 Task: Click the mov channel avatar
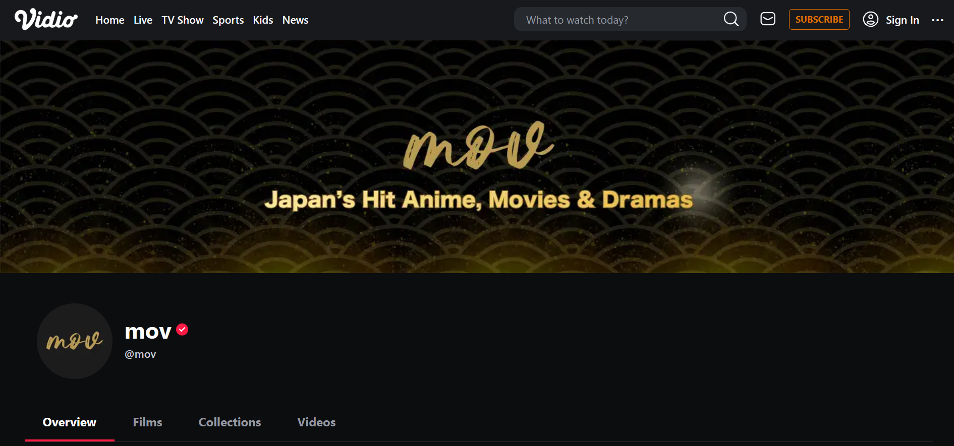point(75,341)
